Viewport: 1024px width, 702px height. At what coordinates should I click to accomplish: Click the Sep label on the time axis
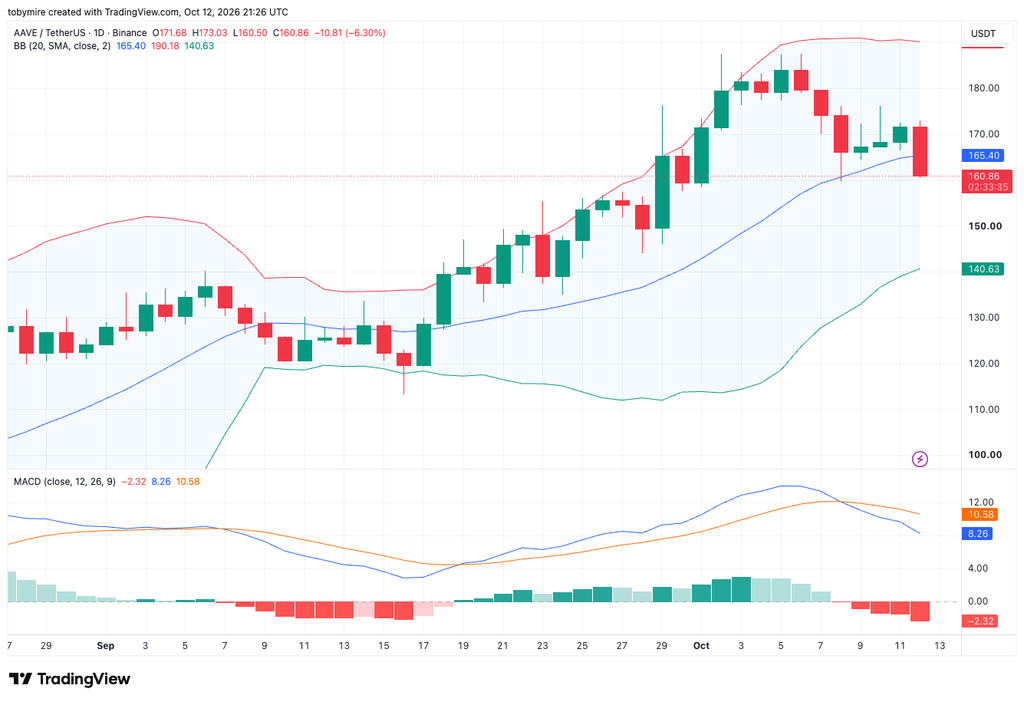click(x=105, y=646)
